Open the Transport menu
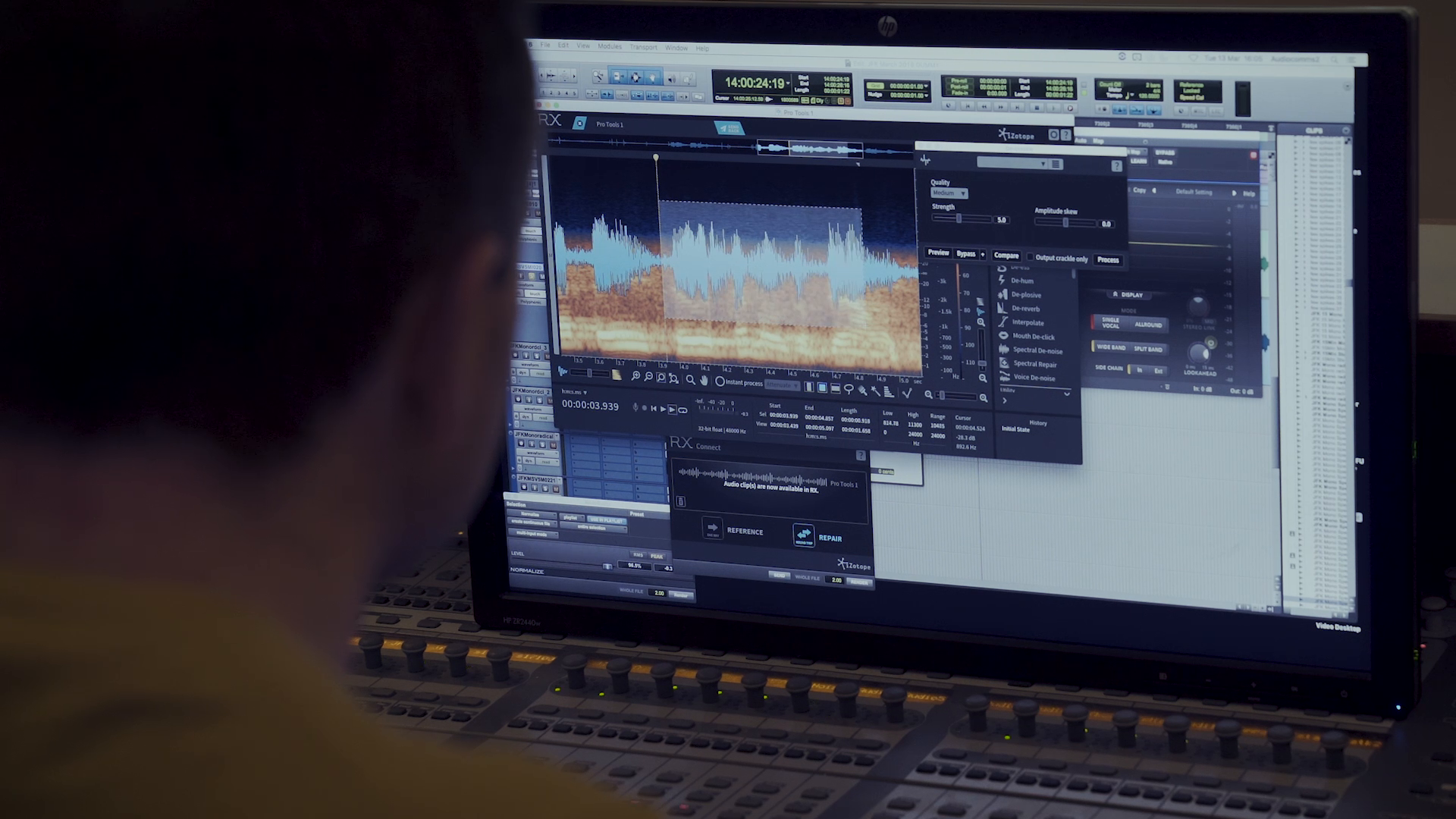The height and width of the screenshot is (819, 1456). 643,47
